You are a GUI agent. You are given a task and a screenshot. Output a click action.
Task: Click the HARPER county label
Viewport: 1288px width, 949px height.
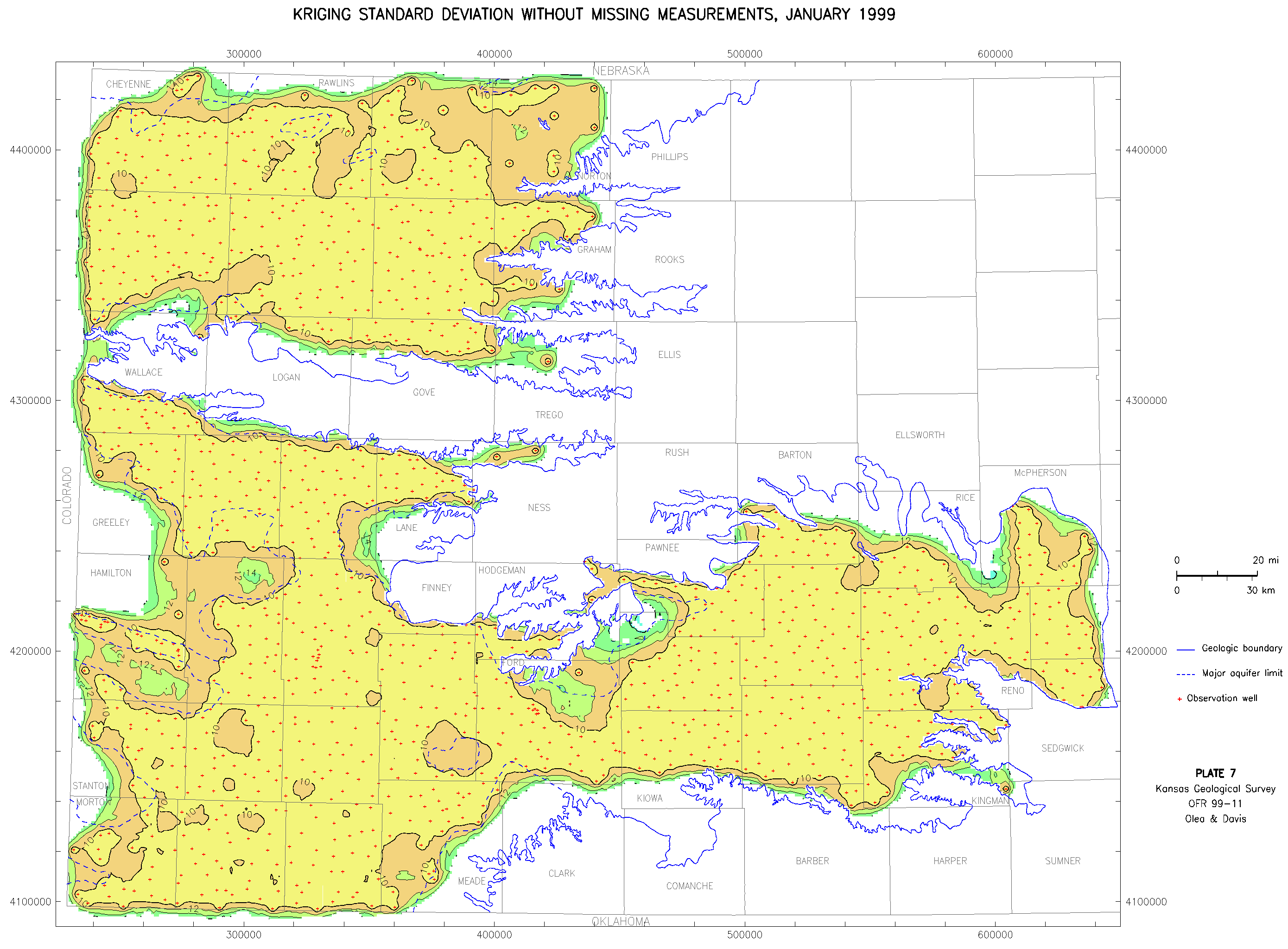coord(950,860)
